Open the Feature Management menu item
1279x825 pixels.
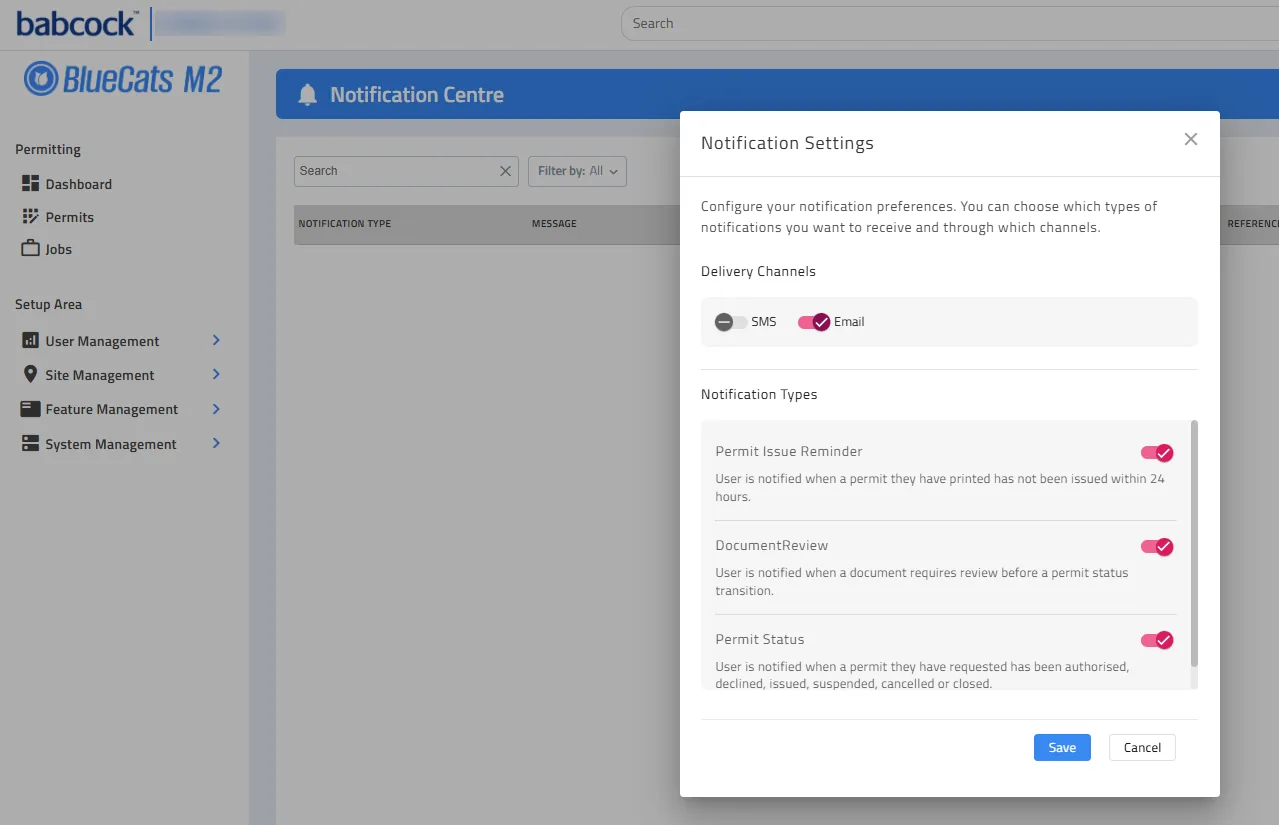111,409
